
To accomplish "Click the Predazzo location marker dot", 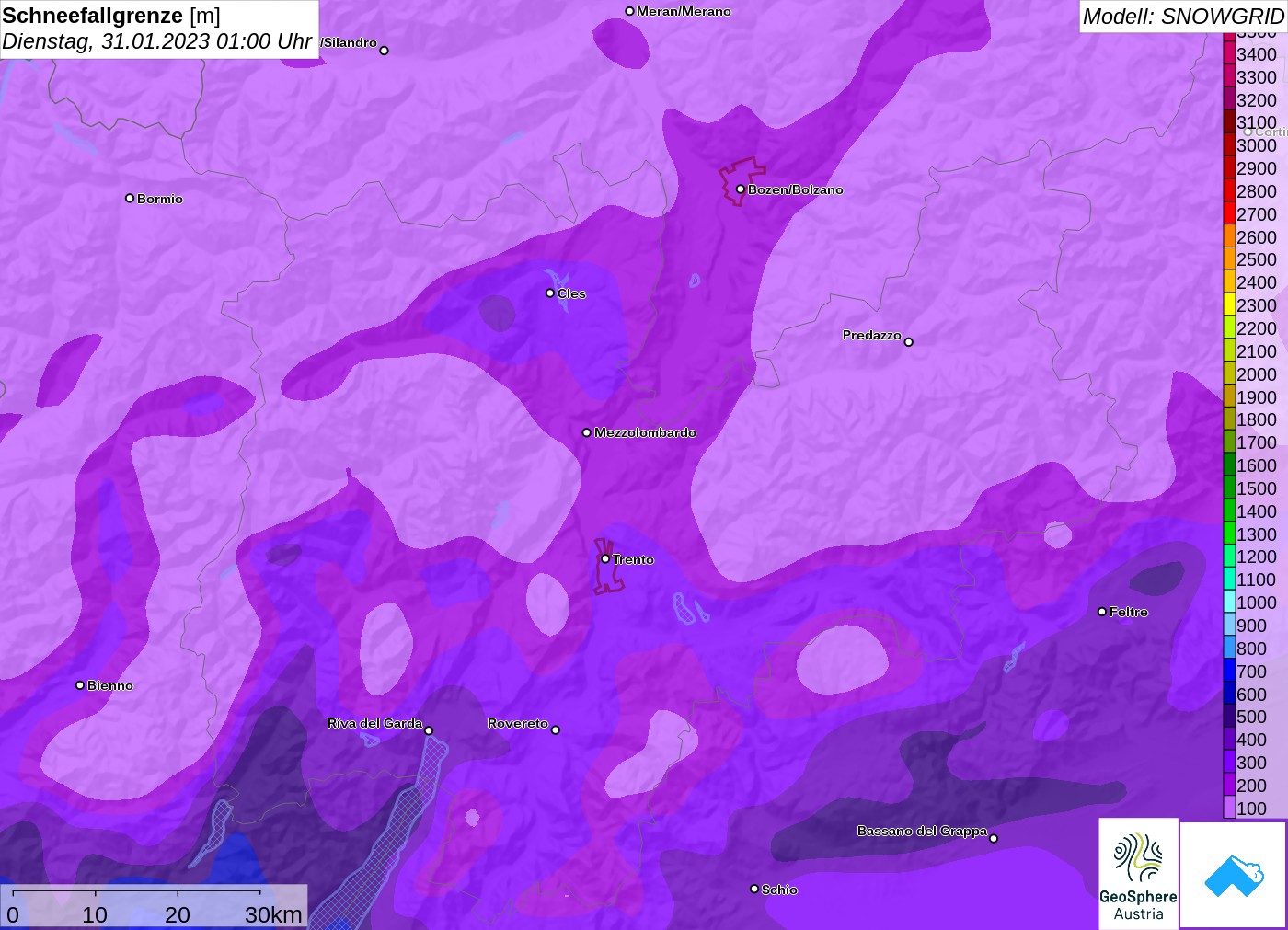I will coord(909,342).
